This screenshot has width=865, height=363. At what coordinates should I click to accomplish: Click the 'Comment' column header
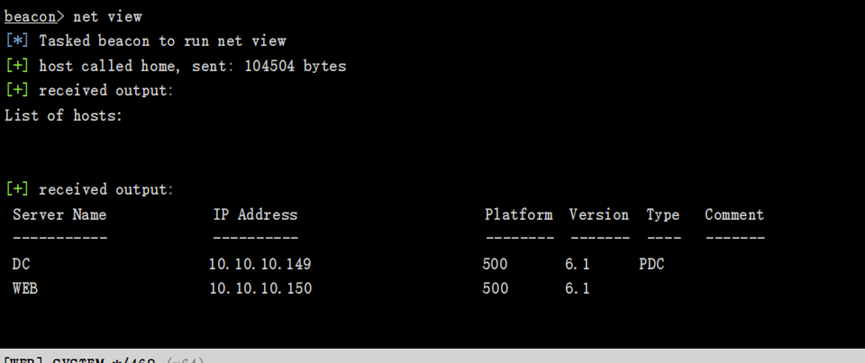click(x=734, y=215)
